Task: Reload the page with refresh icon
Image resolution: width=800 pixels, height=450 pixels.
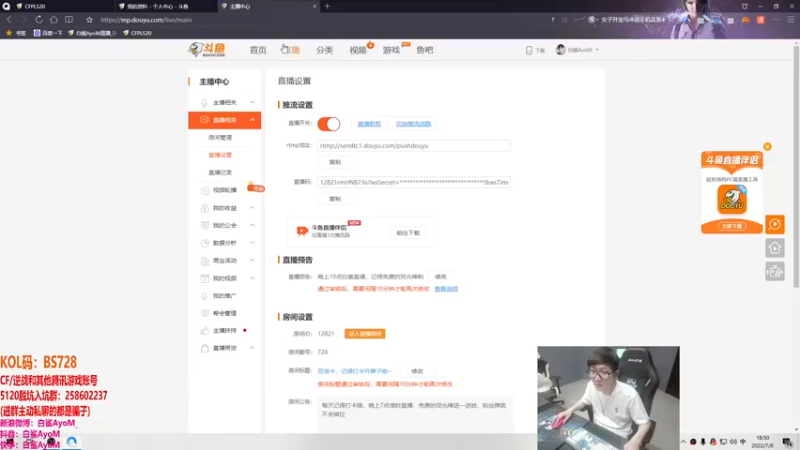Action: pyautogui.click(x=39, y=20)
